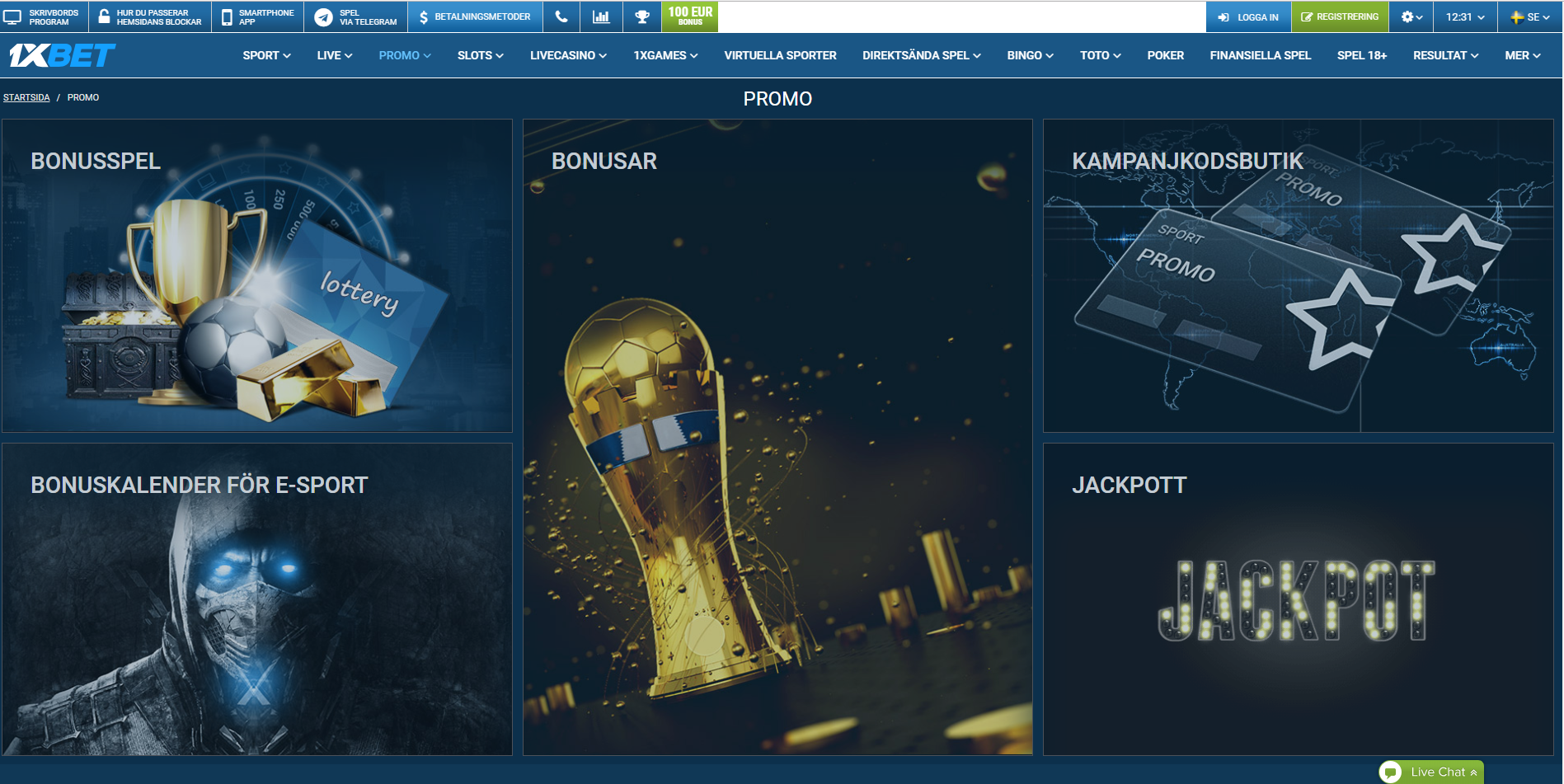Expand the Sport menu
The image size is (1564, 784).
coord(266,55)
